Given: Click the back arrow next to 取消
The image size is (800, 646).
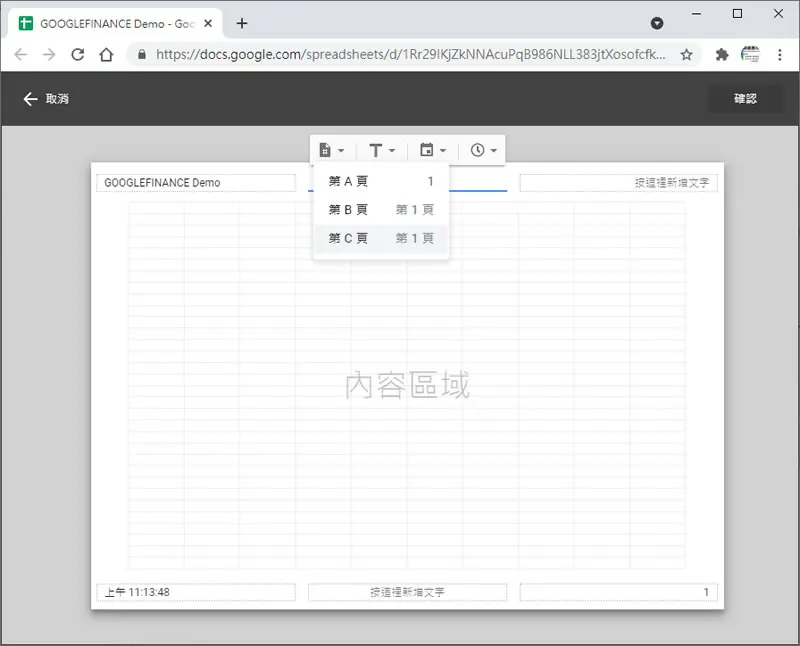Looking at the screenshot, I should point(31,98).
